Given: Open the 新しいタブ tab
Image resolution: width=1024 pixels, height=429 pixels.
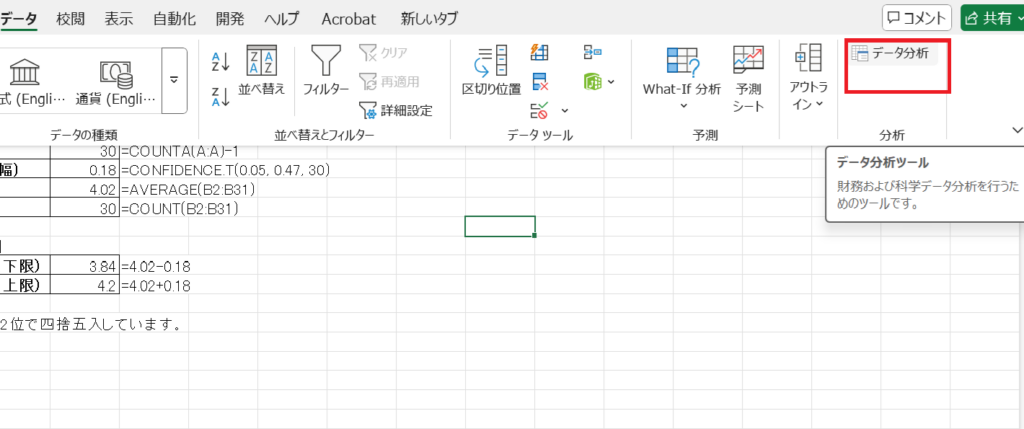Looking at the screenshot, I should (429, 19).
